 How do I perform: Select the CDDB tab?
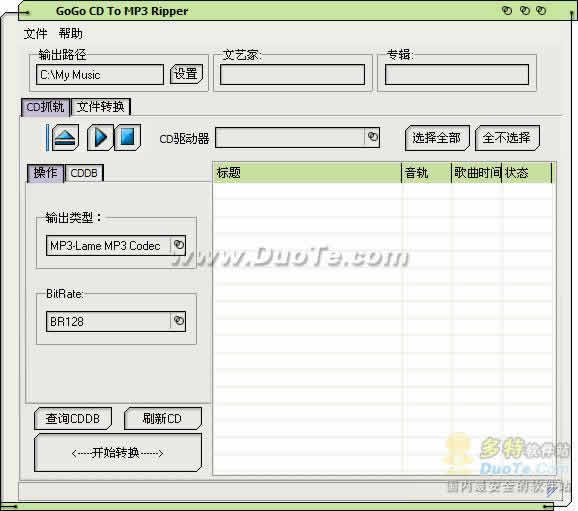point(84,173)
